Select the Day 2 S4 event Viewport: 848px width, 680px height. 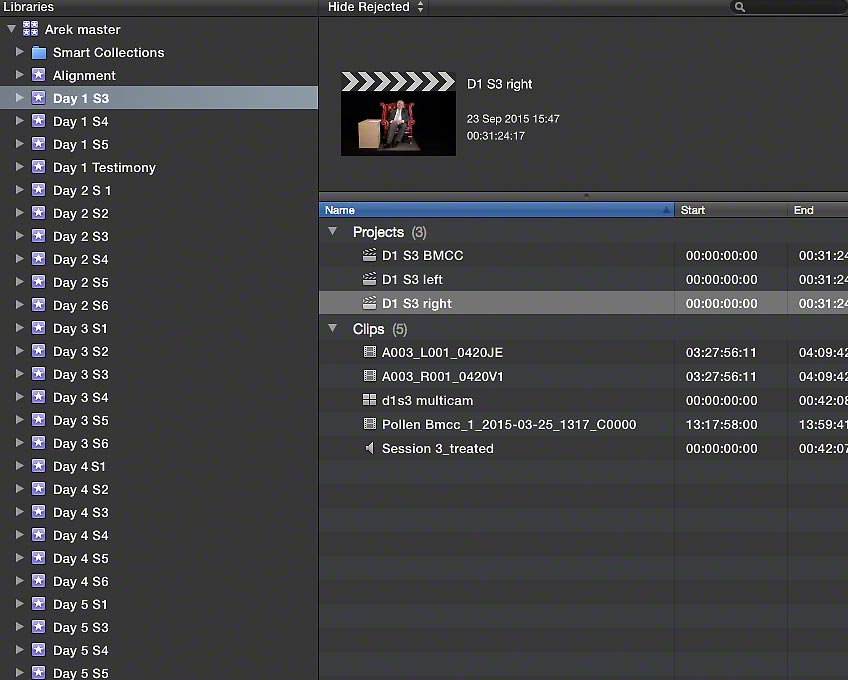click(159, 259)
